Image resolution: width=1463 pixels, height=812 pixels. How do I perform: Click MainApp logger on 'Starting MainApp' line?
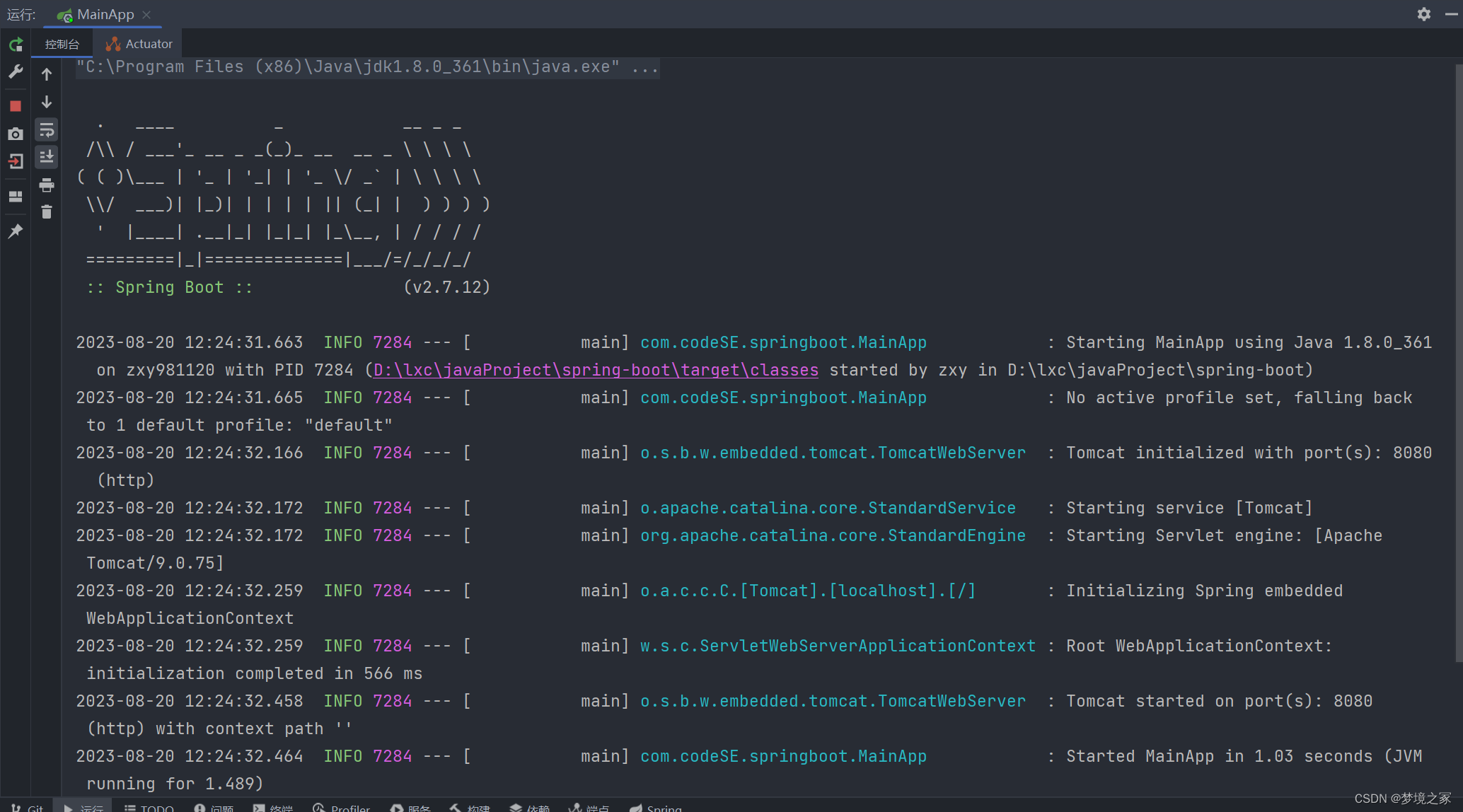pos(783,342)
